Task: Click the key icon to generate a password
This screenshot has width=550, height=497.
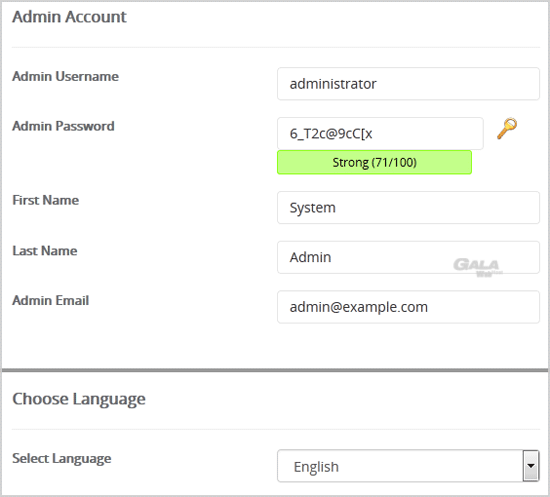Action: [x=507, y=128]
